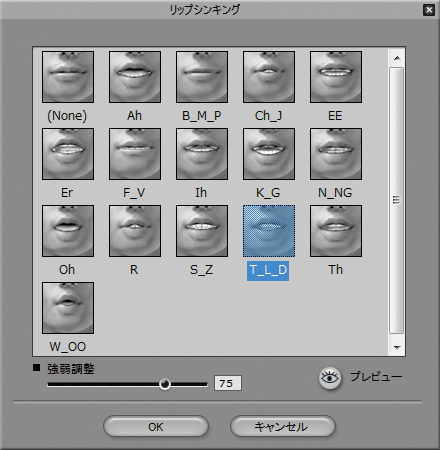Image resolution: width=440 pixels, height=450 pixels.
Task: Click the scrollbar up arrow
Action: coord(397,58)
